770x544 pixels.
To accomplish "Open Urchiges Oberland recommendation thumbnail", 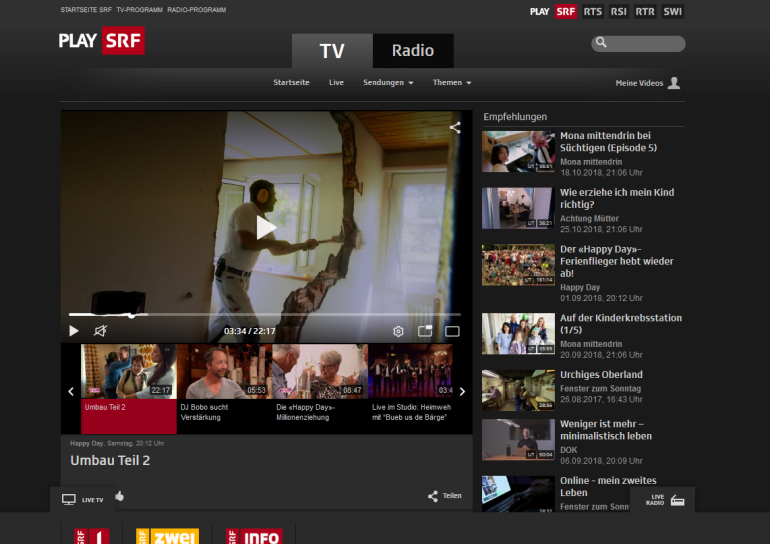I will [518, 390].
